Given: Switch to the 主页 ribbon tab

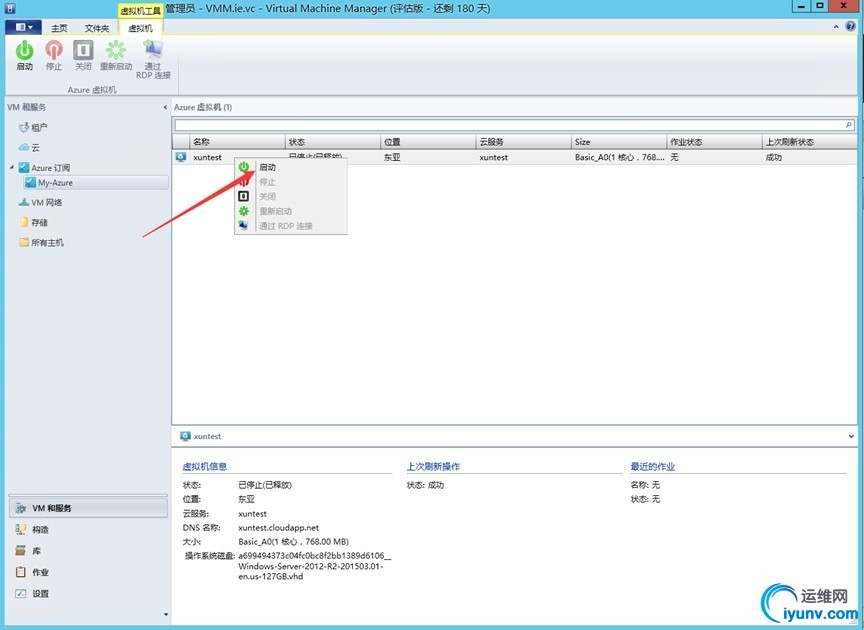Looking at the screenshot, I should click(x=59, y=28).
